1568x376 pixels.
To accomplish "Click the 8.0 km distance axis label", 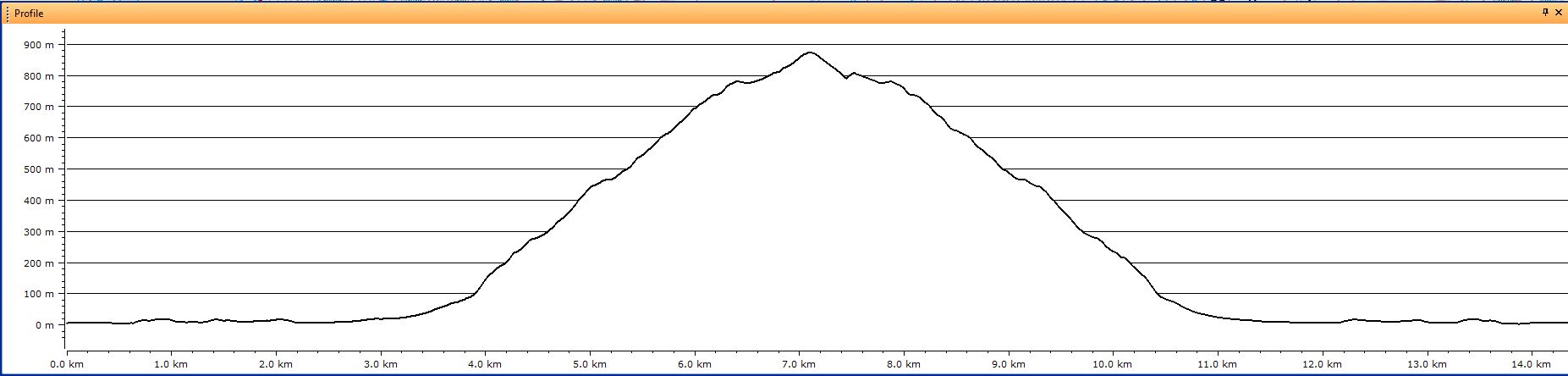I will 904,364.
